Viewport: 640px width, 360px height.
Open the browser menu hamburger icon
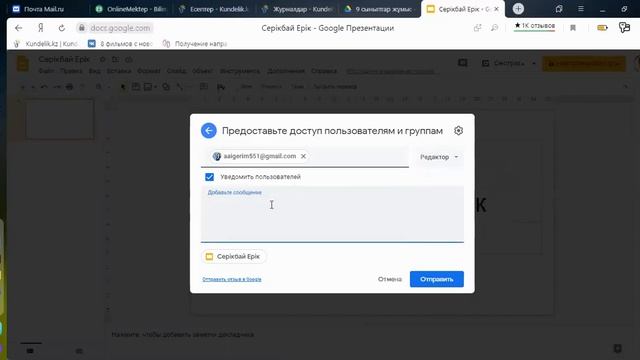pos(581,9)
